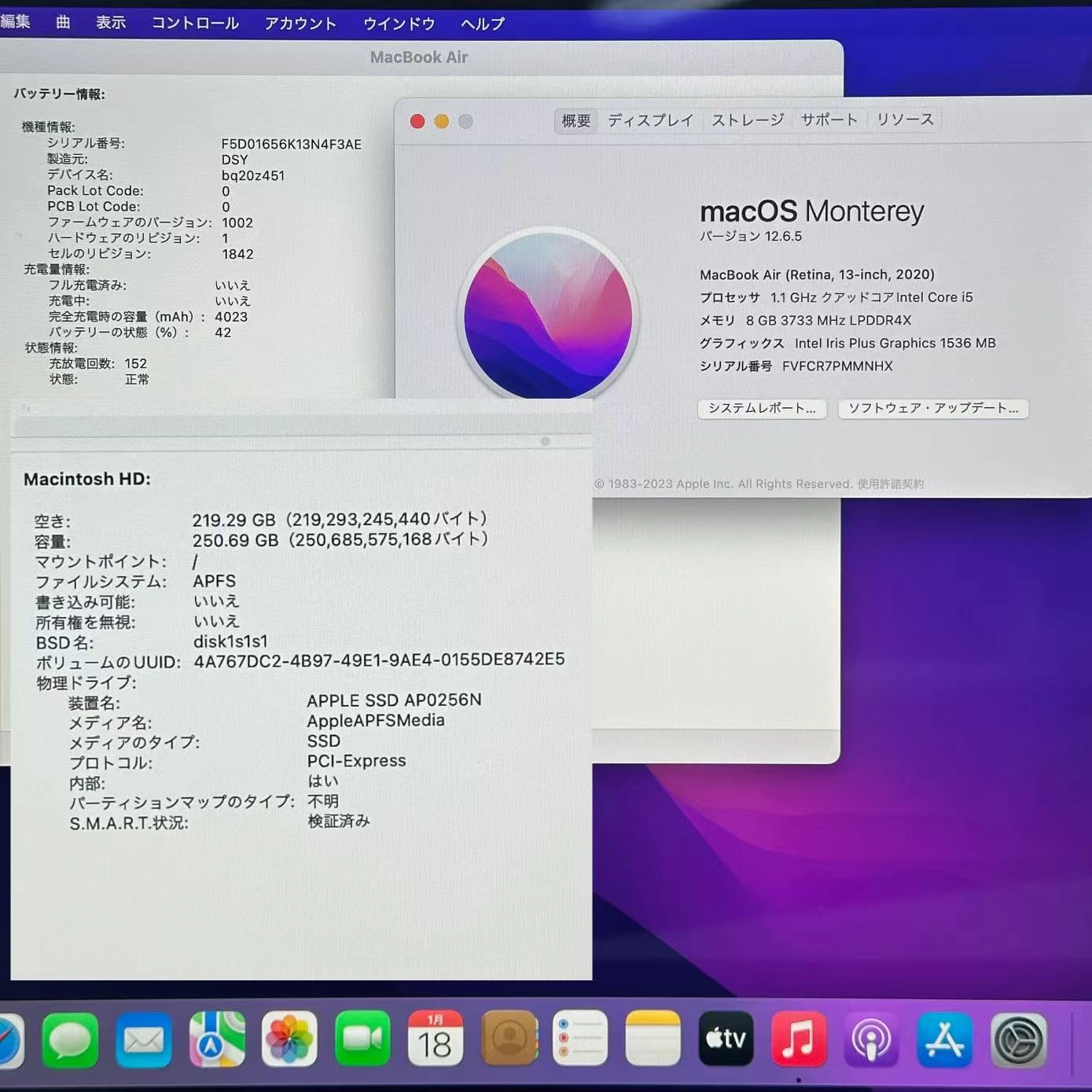
Task: Click the システムレポート button
Action: pos(761,409)
